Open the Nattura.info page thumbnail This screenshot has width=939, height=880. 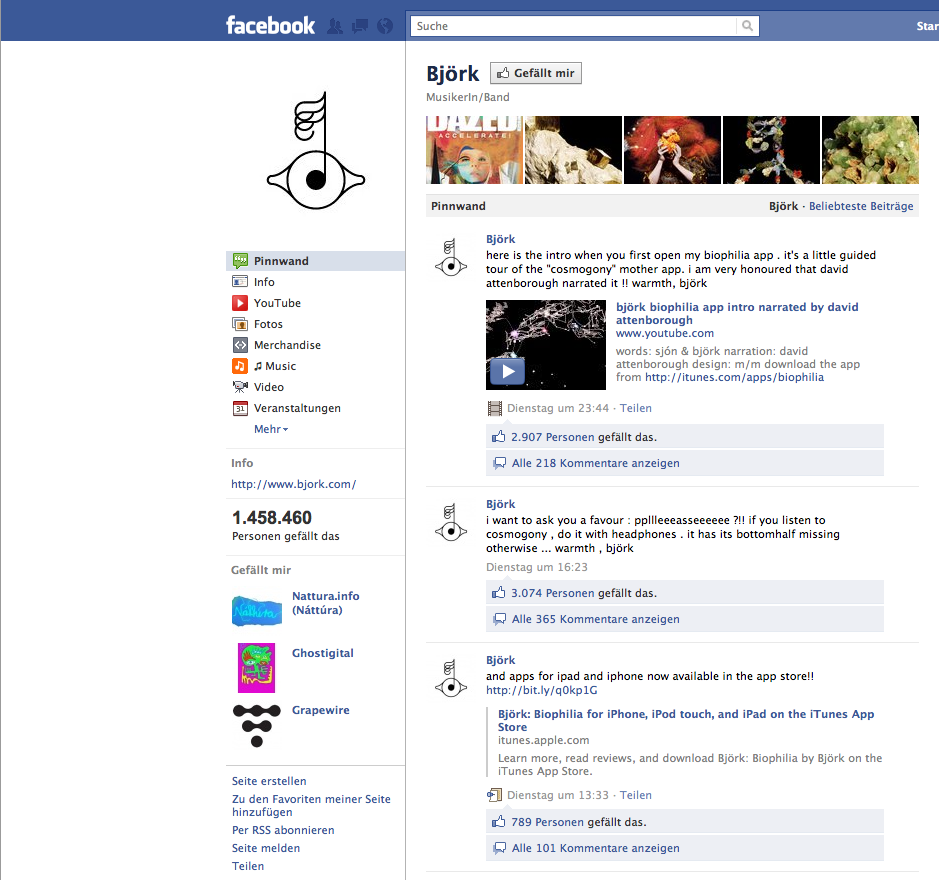pos(256,610)
